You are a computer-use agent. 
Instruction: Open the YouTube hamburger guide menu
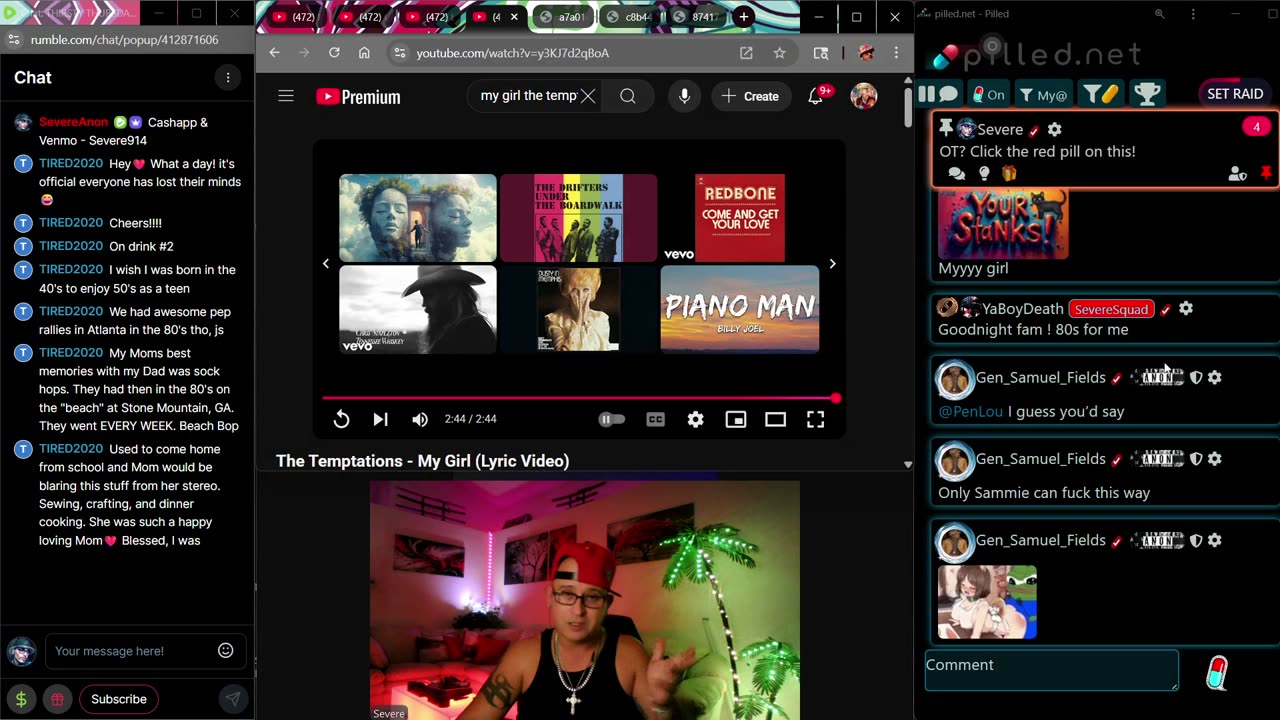point(286,96)
